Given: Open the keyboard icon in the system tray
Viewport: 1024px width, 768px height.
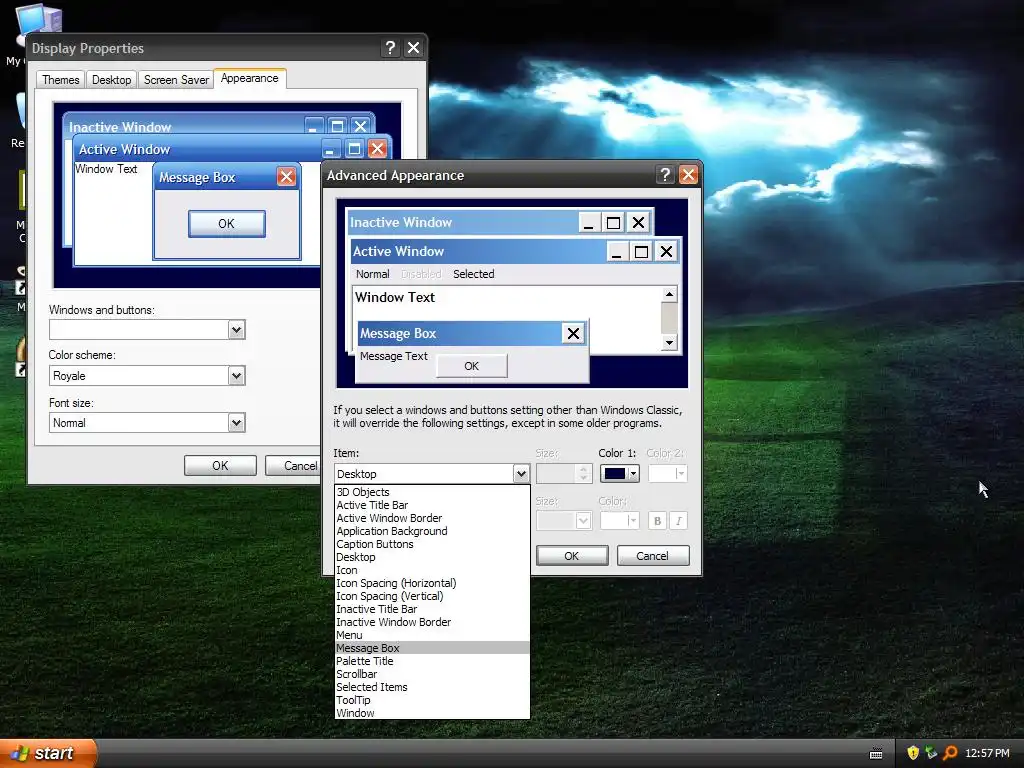Looking at the screenshot, I should pos(876,754).
